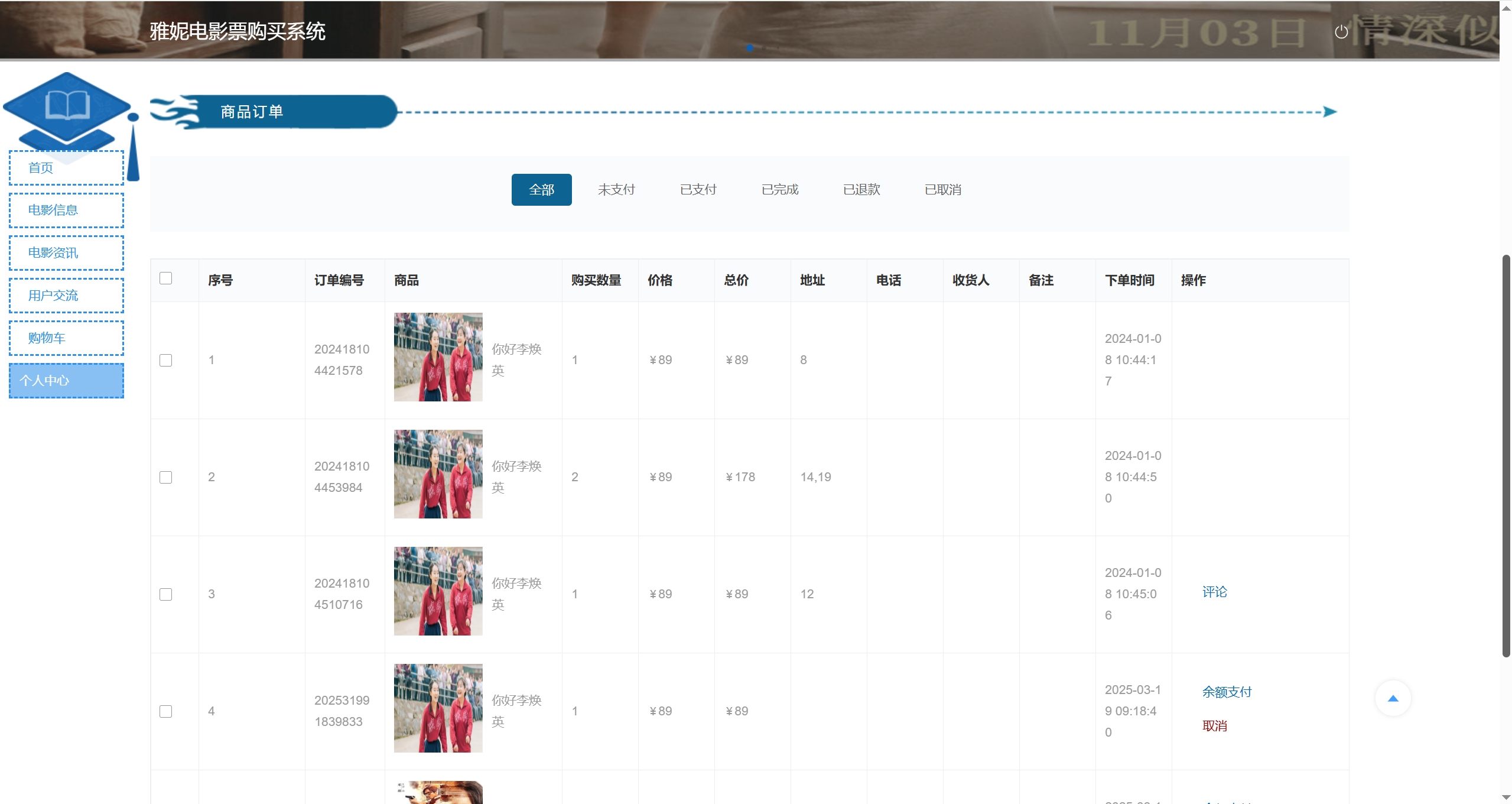1512x804 pixels.
Task: Check the checkbox for order row 1
Action: pos(166,360)
